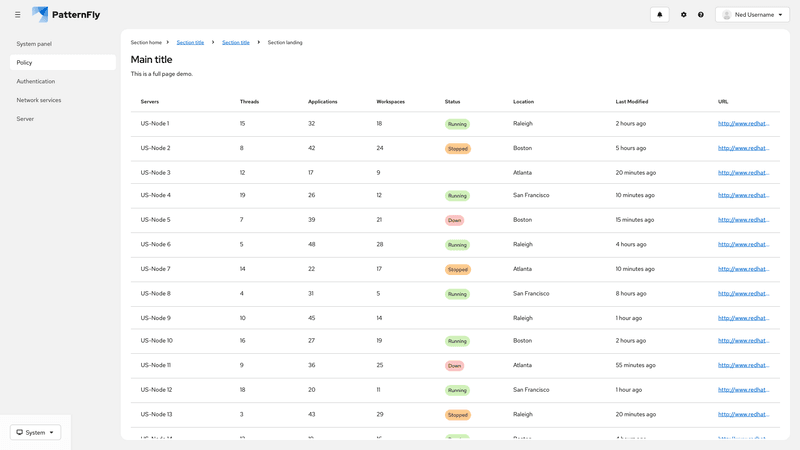This screenshot has height=450, width=800.
Task: Open the settings gear icon
Action: 684,15
